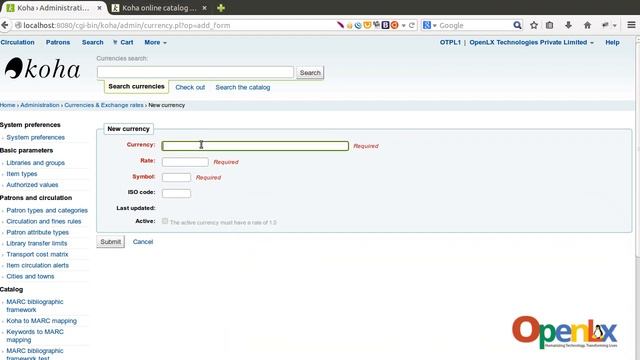Go to Home breadcrumb

[x=7, y=105]
